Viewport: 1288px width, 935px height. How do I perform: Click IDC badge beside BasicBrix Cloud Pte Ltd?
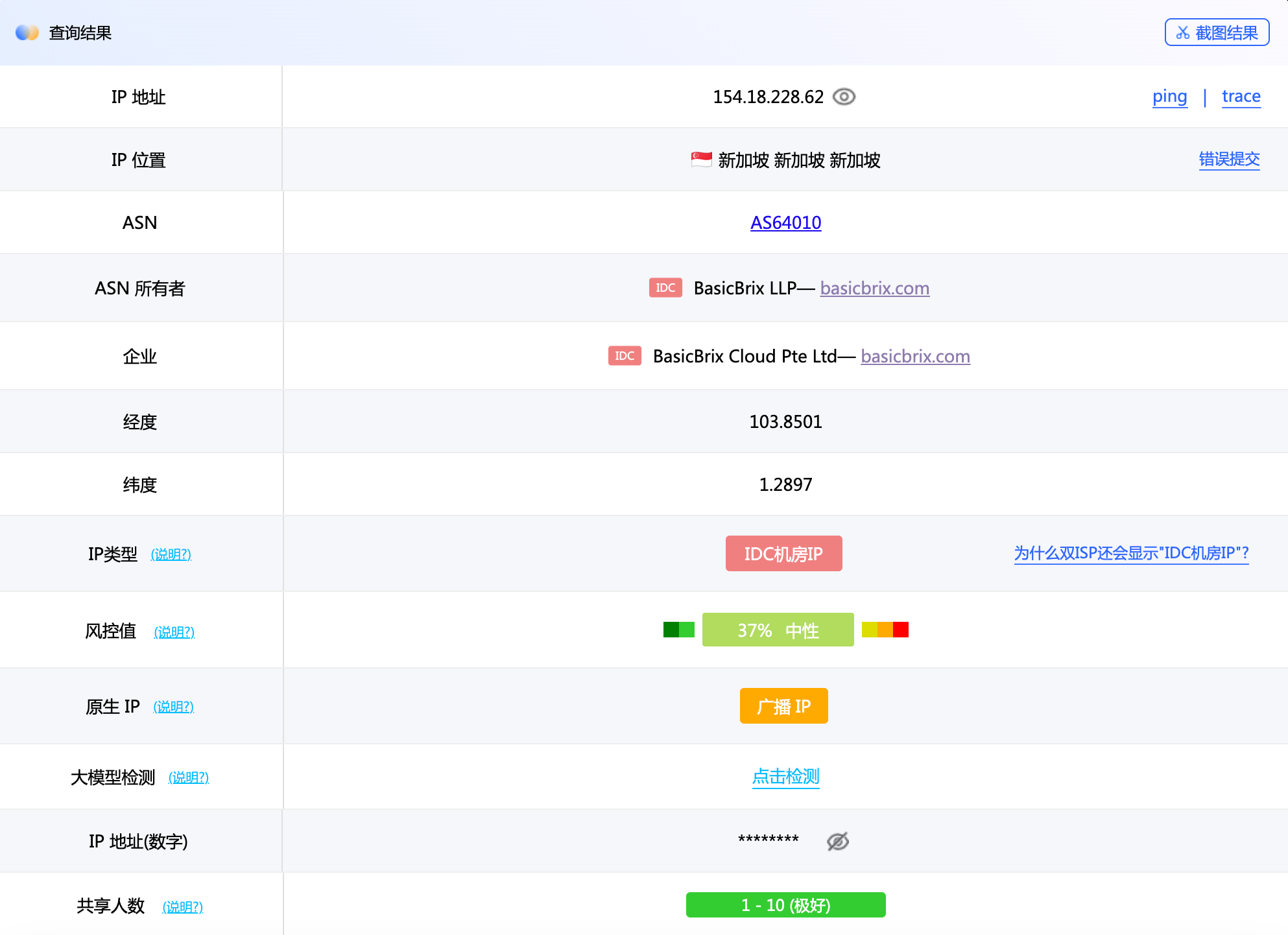(x=625, y=356)
